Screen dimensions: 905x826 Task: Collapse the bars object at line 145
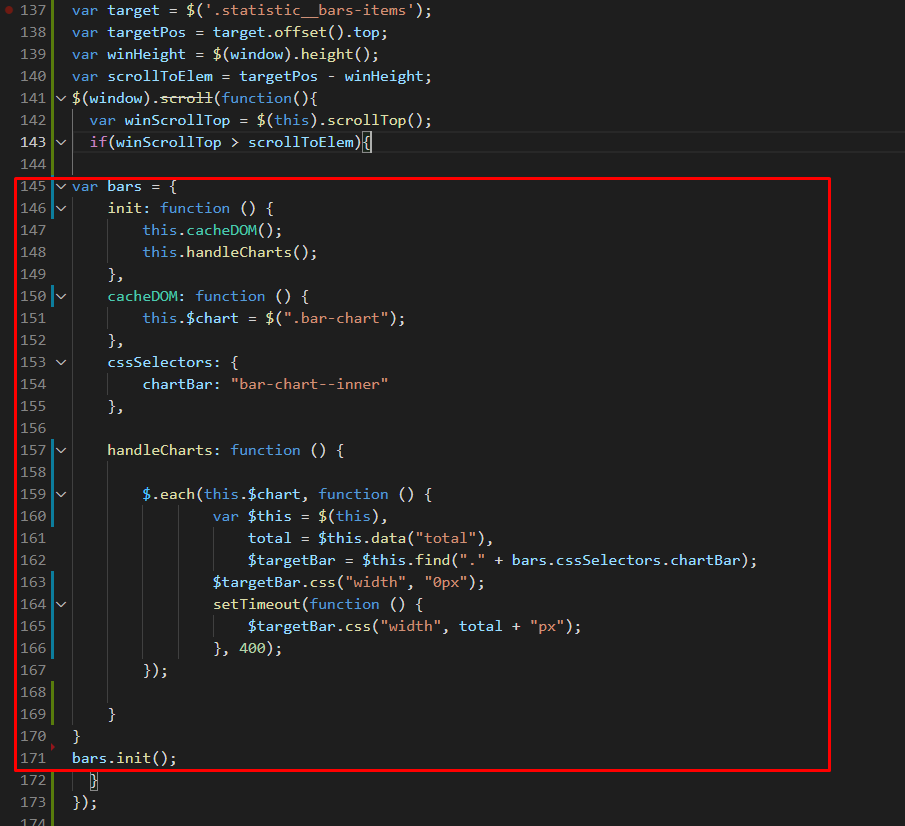coord(61,186)
